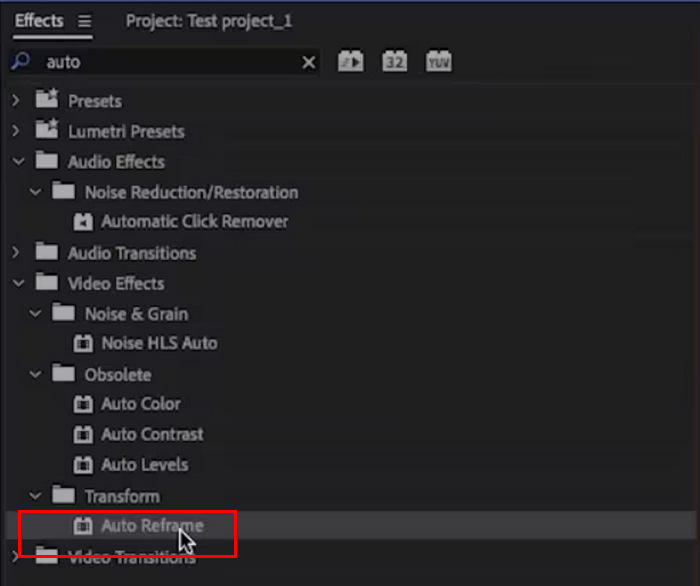Select the Auto Reframe effect
The image size is (700, 586).
[152, 525]
